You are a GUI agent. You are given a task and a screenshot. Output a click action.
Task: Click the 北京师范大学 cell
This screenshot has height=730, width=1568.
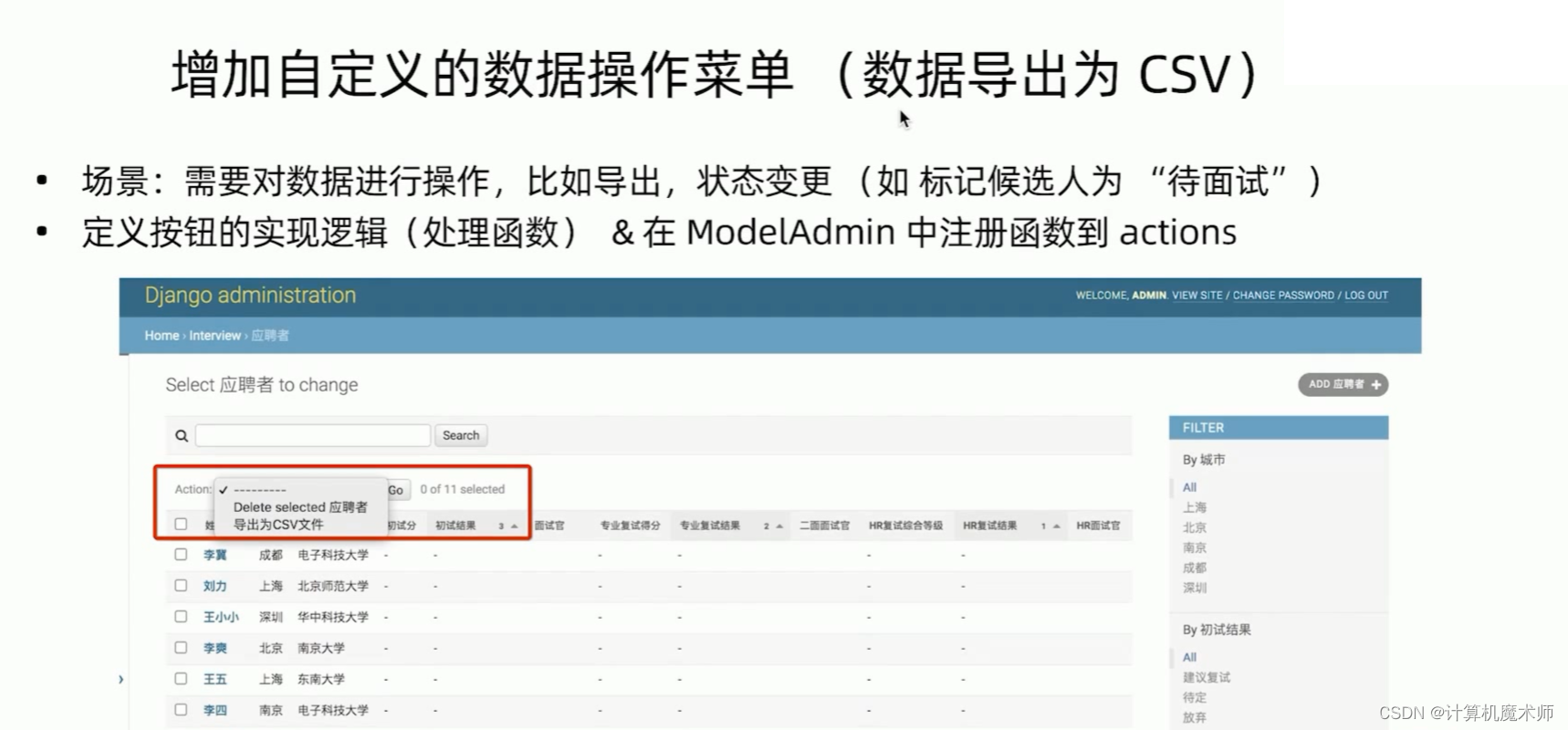click(333, 586)
